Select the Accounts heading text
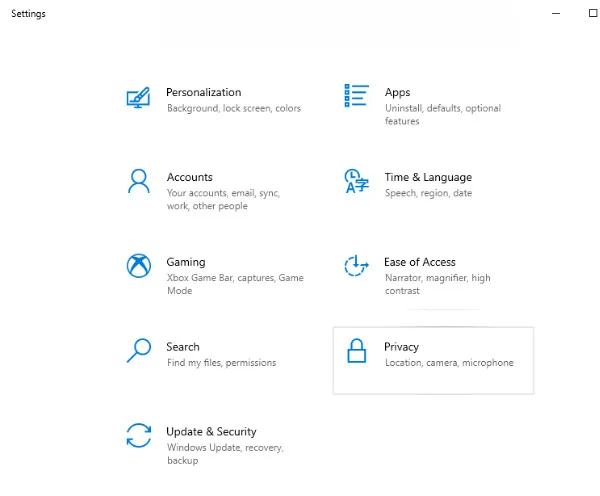The width and height of the screenshot is (600, 496). click(x=189, y=177)
